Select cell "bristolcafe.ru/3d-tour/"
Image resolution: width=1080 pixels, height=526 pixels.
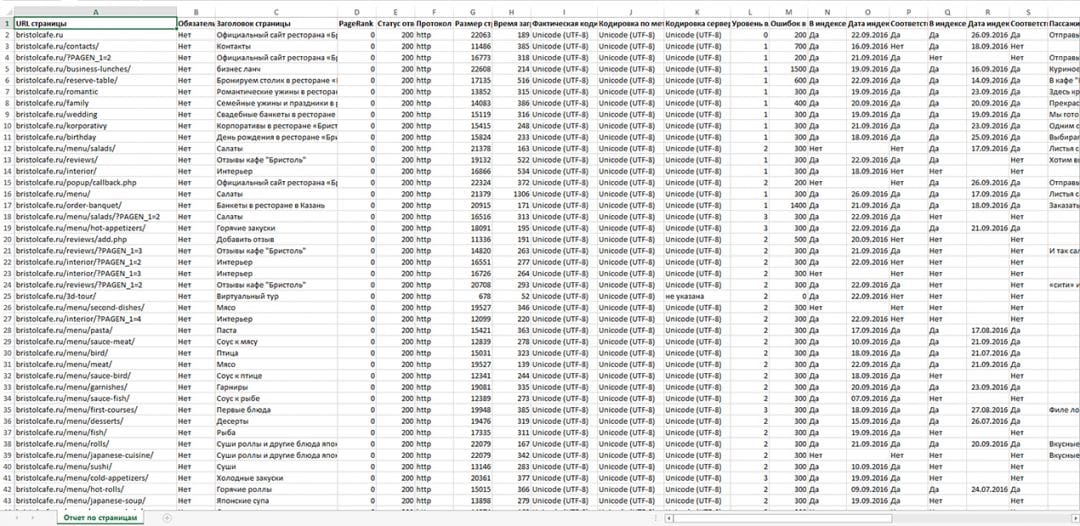coord(95,296)
